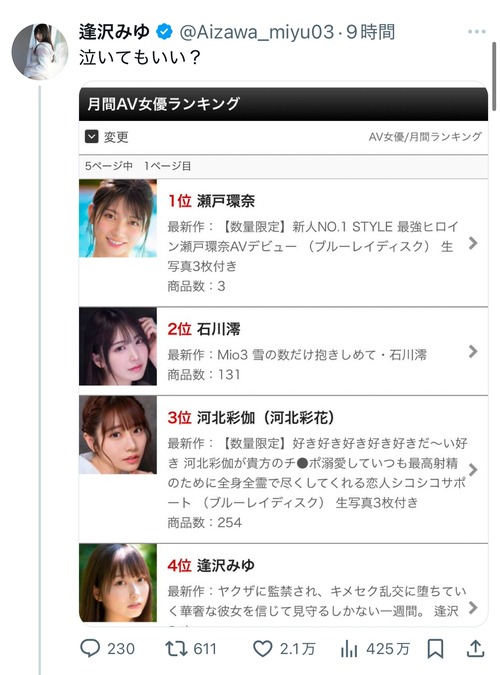Image resolution: width=500 pixels, height=675 pixels.
Task: View analytics via bar chart icon
Action: point(348,648)
